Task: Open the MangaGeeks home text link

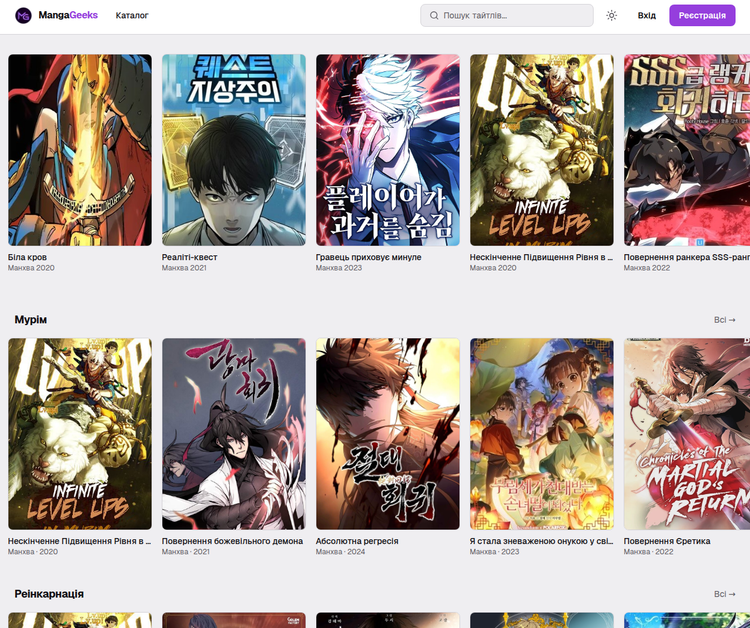Action: click(68, 15)
